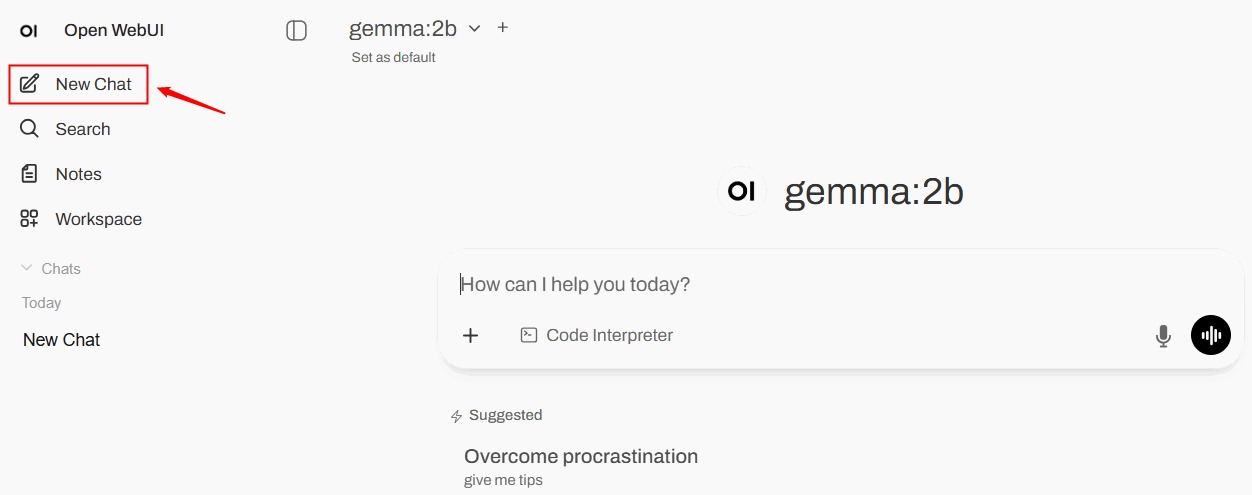Toggle the sidebar panel

point(296,31)
